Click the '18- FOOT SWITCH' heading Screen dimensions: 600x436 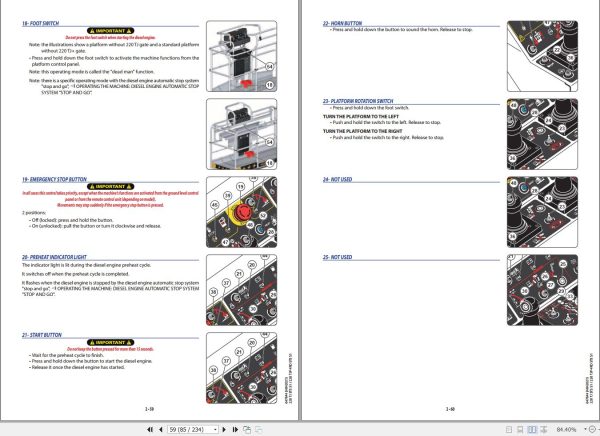tap(40, 23)
